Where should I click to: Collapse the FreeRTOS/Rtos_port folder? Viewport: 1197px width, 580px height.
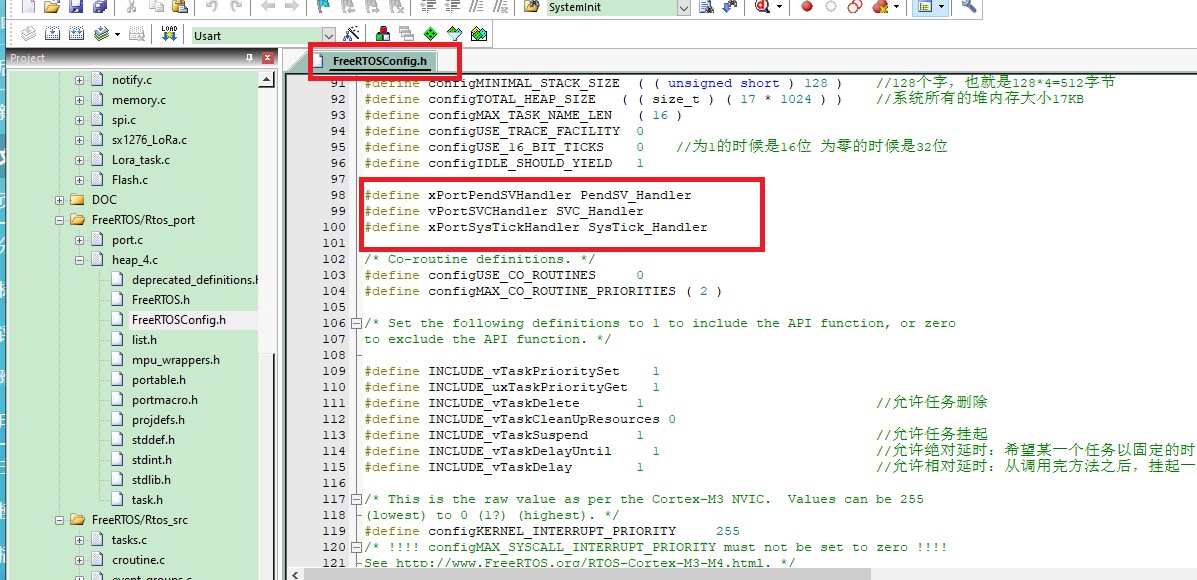(x=59, y=220)
